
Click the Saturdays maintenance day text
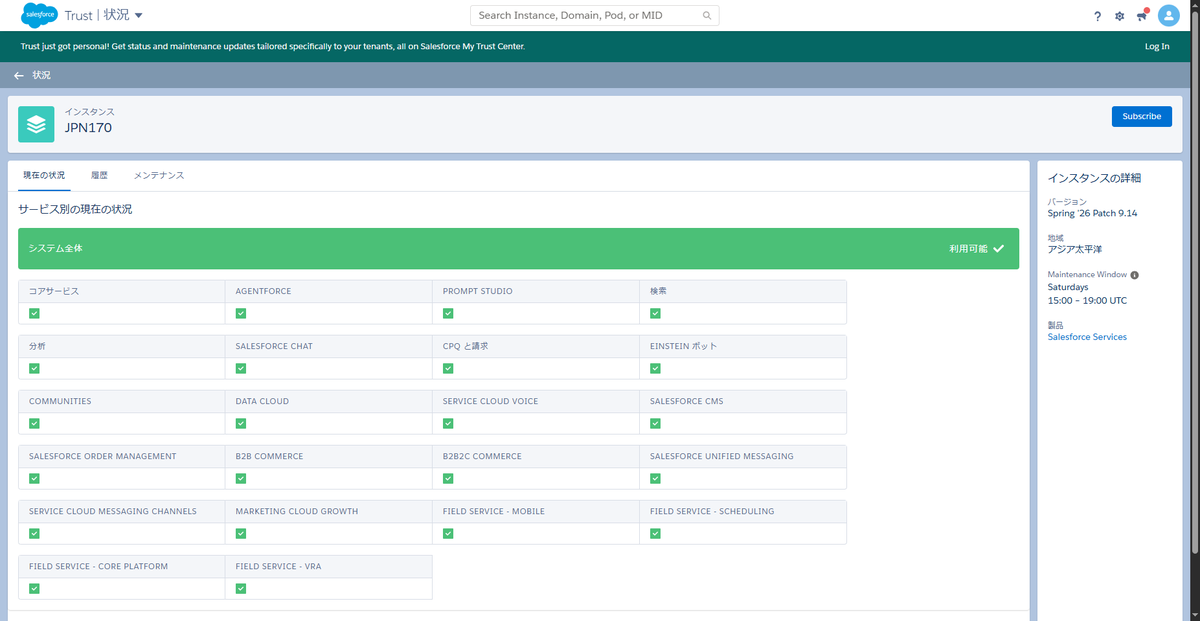1068,287
